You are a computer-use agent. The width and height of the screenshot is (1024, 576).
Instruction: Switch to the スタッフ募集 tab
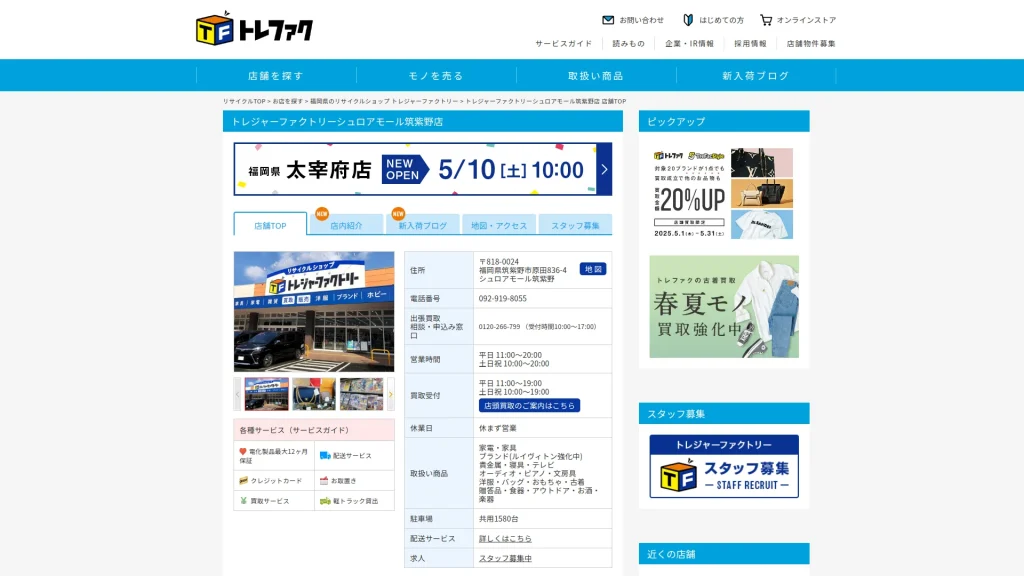(575, 224)
